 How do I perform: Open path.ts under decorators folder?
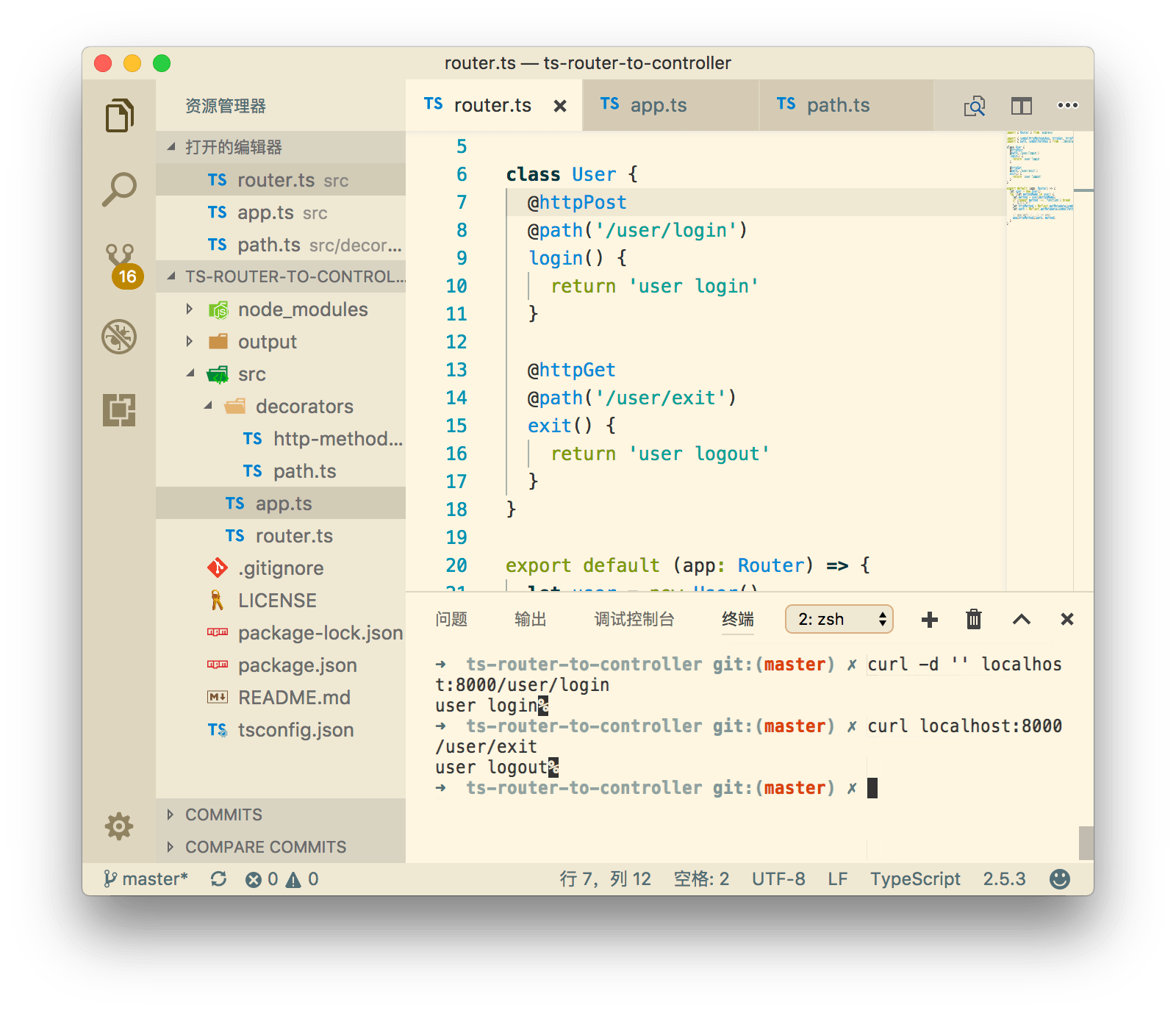281,471
